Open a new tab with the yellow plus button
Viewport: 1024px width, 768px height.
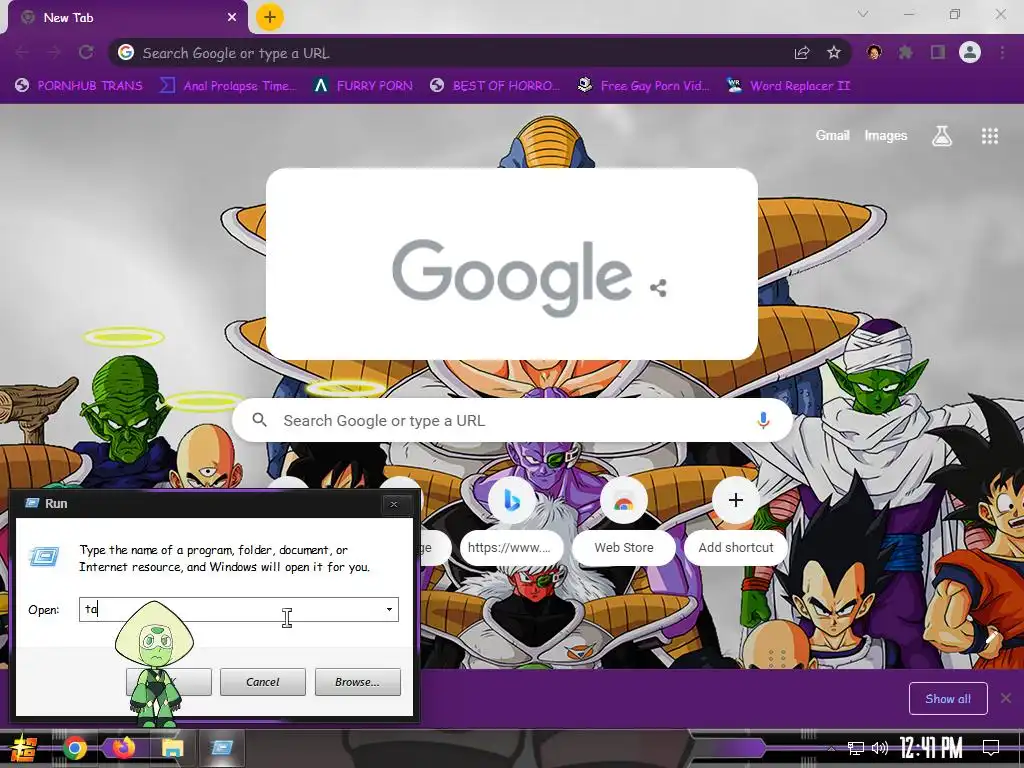pyautogui.click(x=270, y=17)
